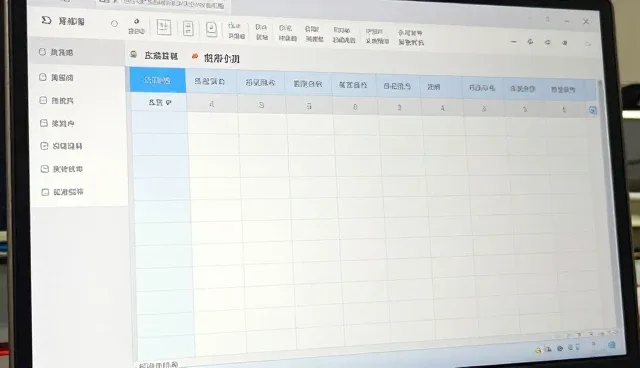Image resolution: width=640 pixels, height=368 pixels.
Task: Open the dropdown arrow in the first cell under the headers
Action: point(169,103)
